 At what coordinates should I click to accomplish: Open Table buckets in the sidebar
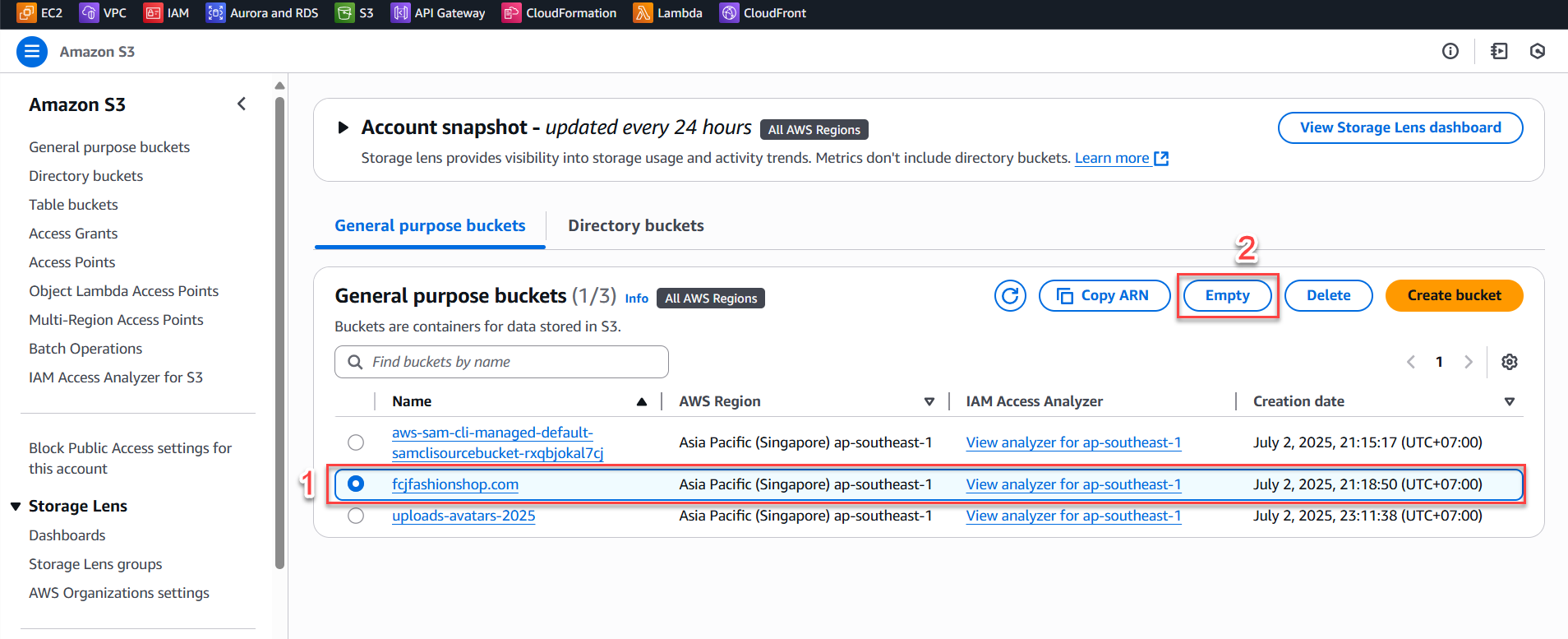pyautogui.click(x=73, y=205)
